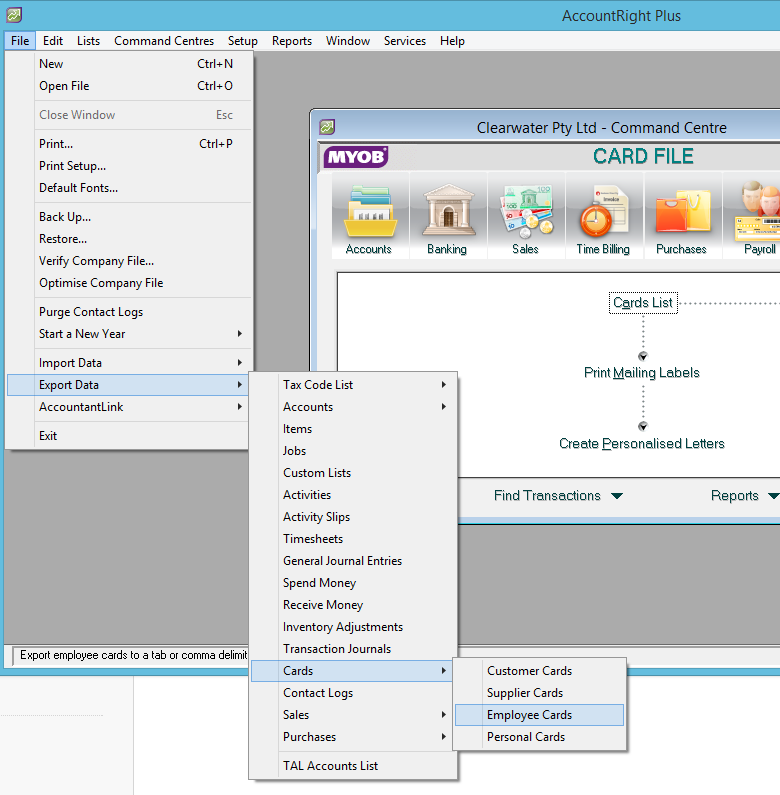This screenshot has width=780, height=795.
Task: Select Print Setup... menu entry
Action: (129, 166)
